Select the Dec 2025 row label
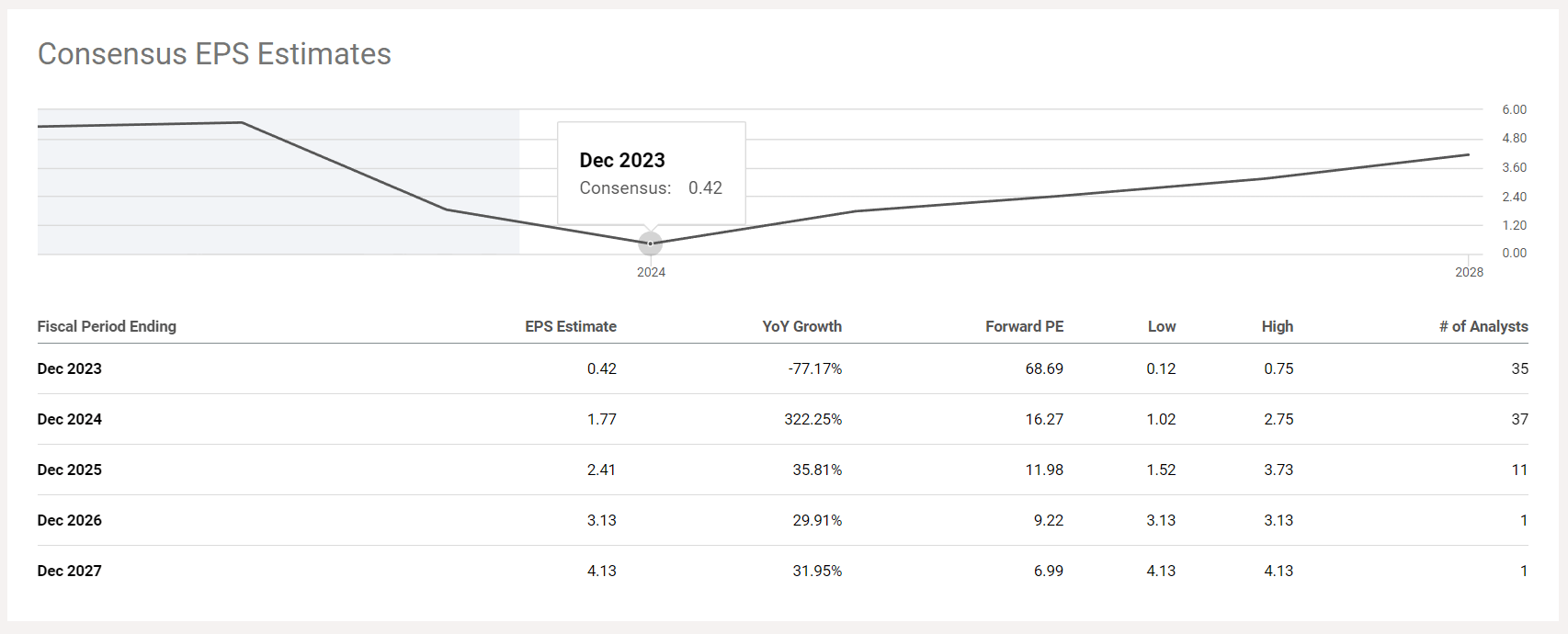Viewport: 1568px width, 634px height. (70, 470)
